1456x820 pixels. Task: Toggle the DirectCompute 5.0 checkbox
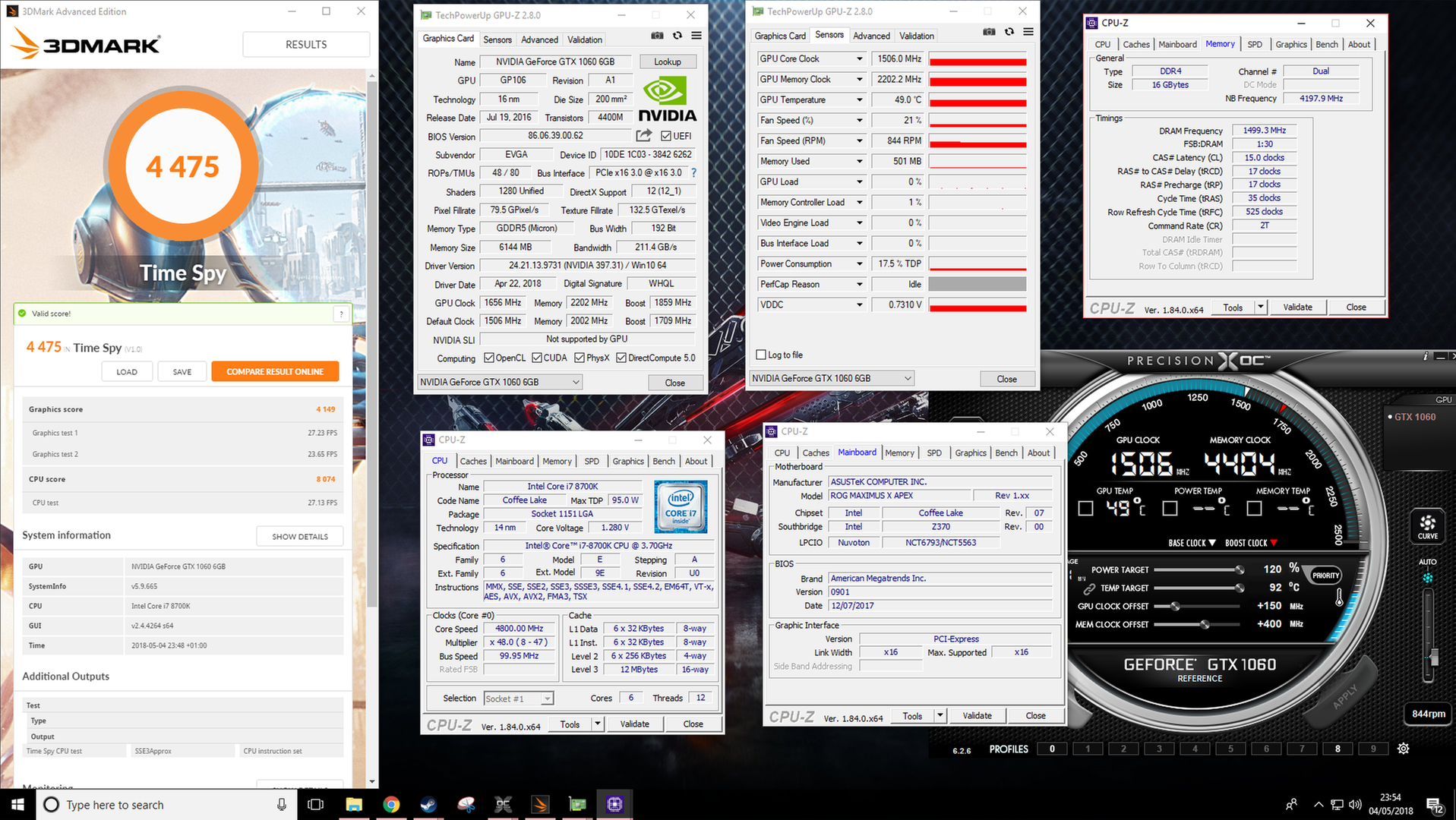(621, 358)
